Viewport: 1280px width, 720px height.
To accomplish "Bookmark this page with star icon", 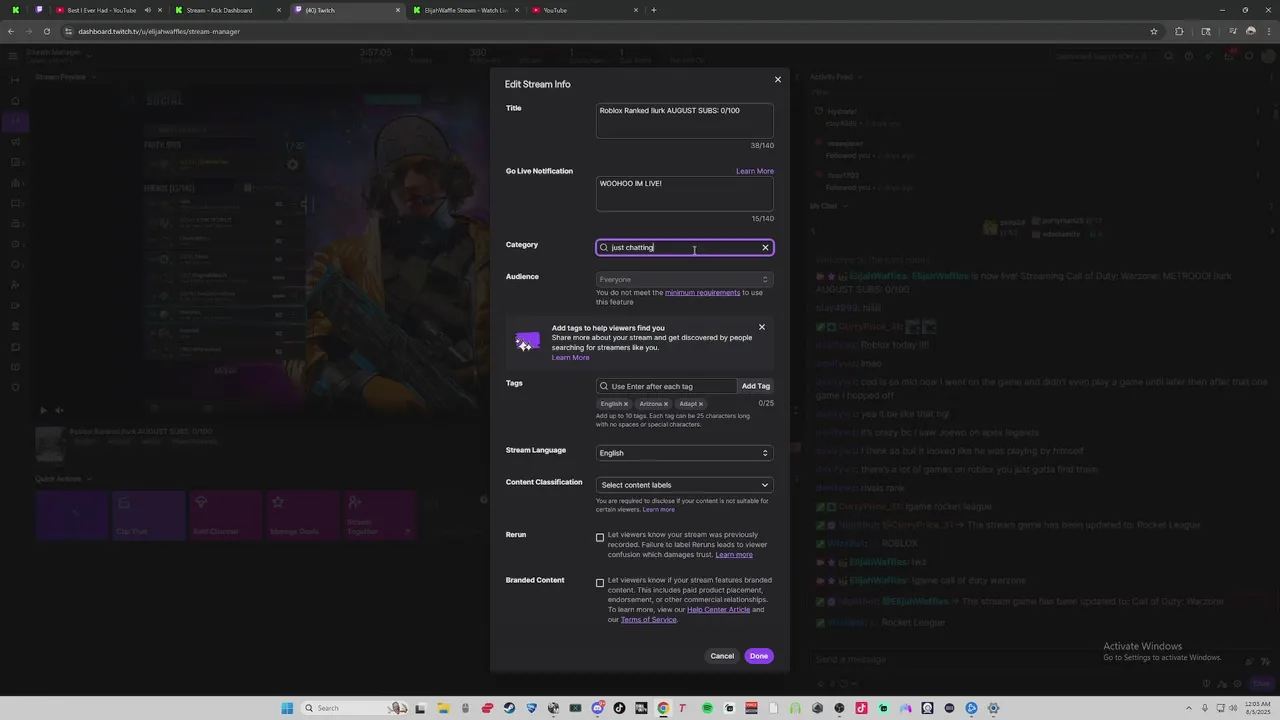I will (x=1154, y=31).
